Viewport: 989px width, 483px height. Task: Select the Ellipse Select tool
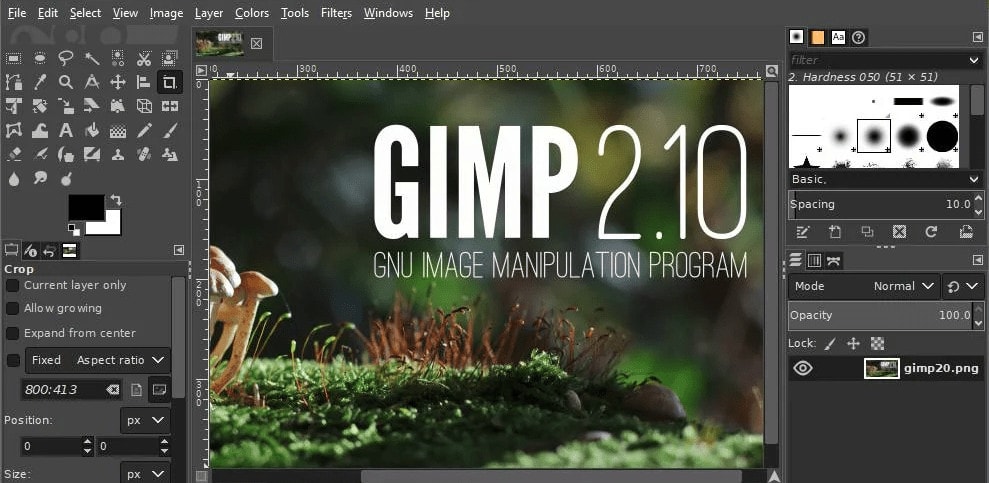point(40,59)
